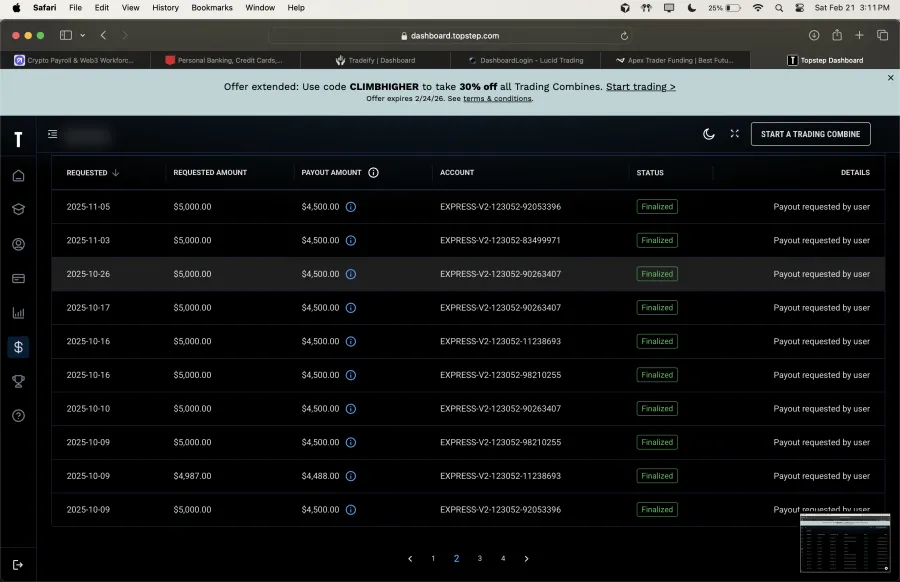
Task: Open the profile account sidebar icon
Action: click(x=18, y=244)
